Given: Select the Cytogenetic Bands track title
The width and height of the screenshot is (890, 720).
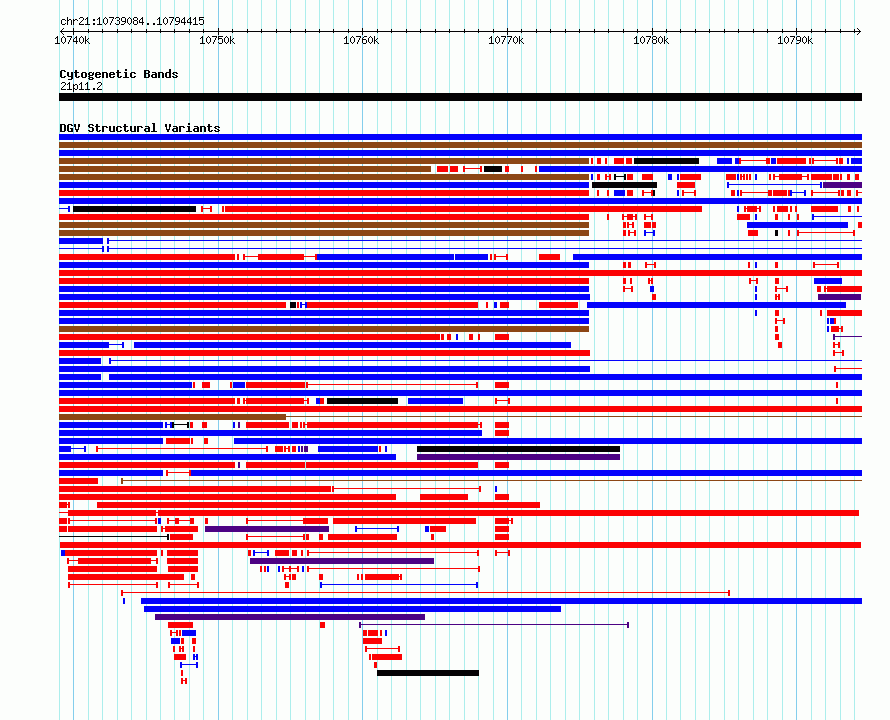Looking at the screenshot, I should [119, 74].
